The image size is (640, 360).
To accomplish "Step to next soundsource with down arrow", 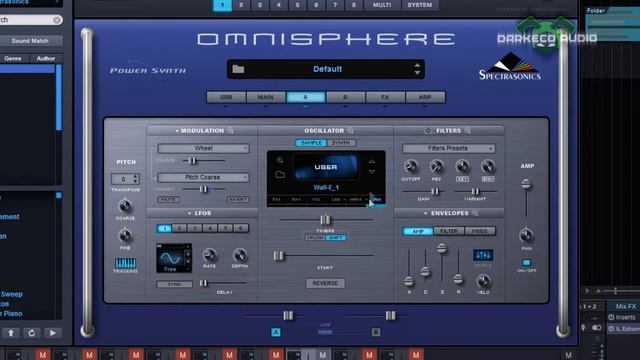I will (371, 172).
